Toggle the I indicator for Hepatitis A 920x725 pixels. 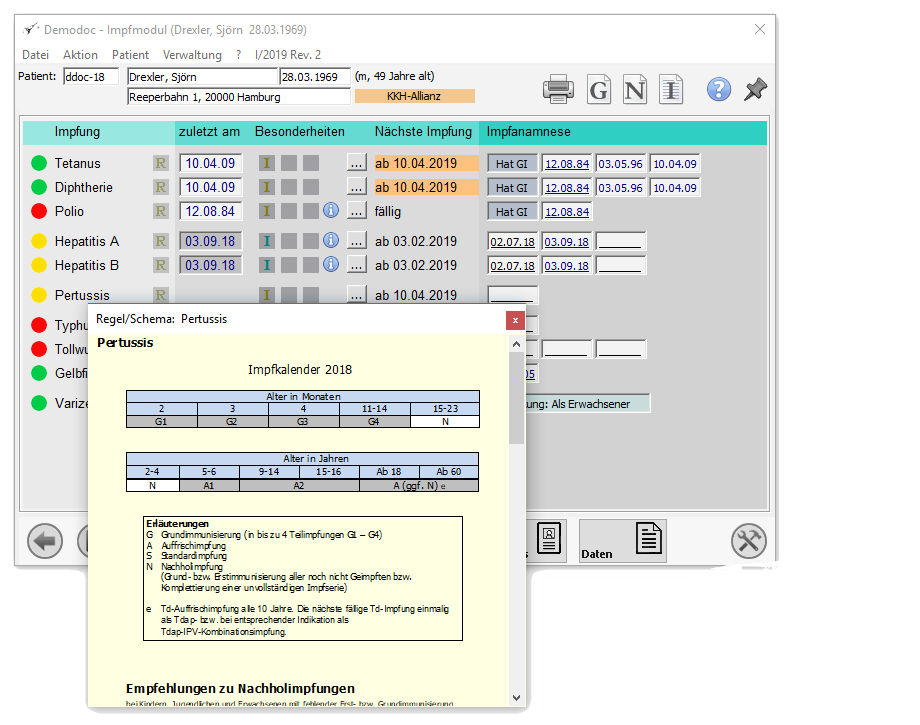tap(266, 241)
